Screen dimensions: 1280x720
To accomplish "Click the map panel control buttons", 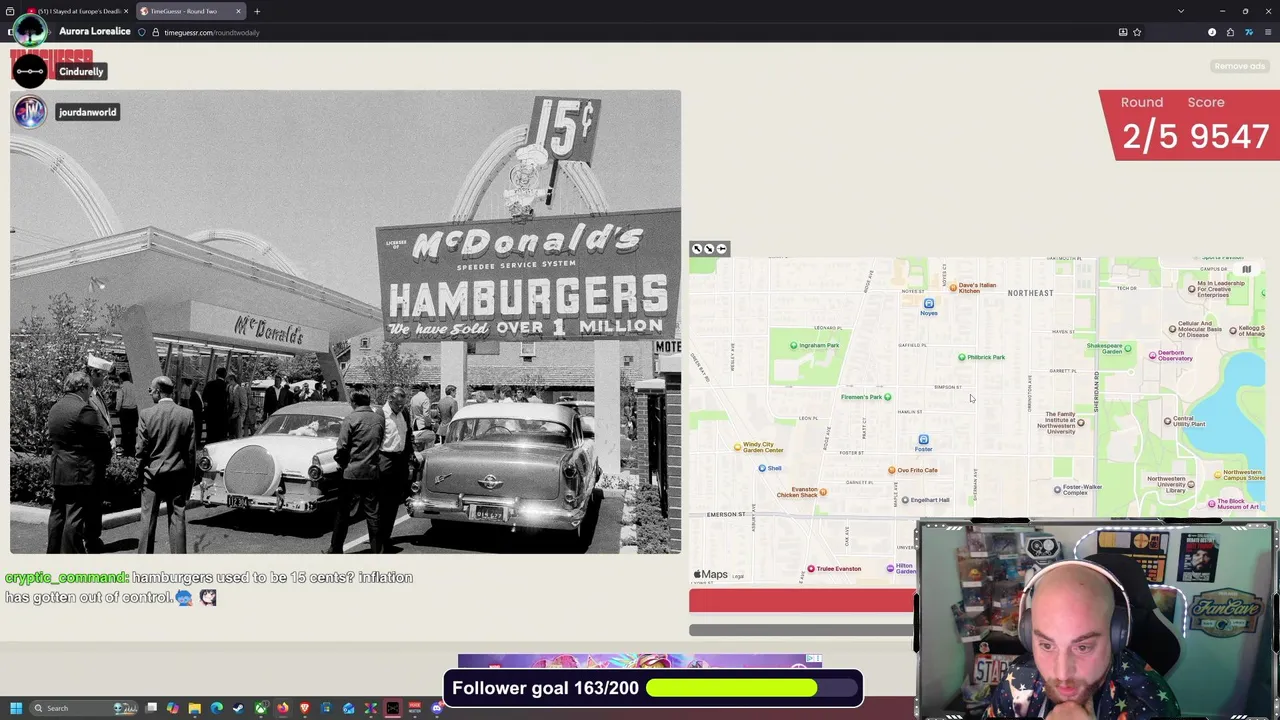I will coord(709,249).
